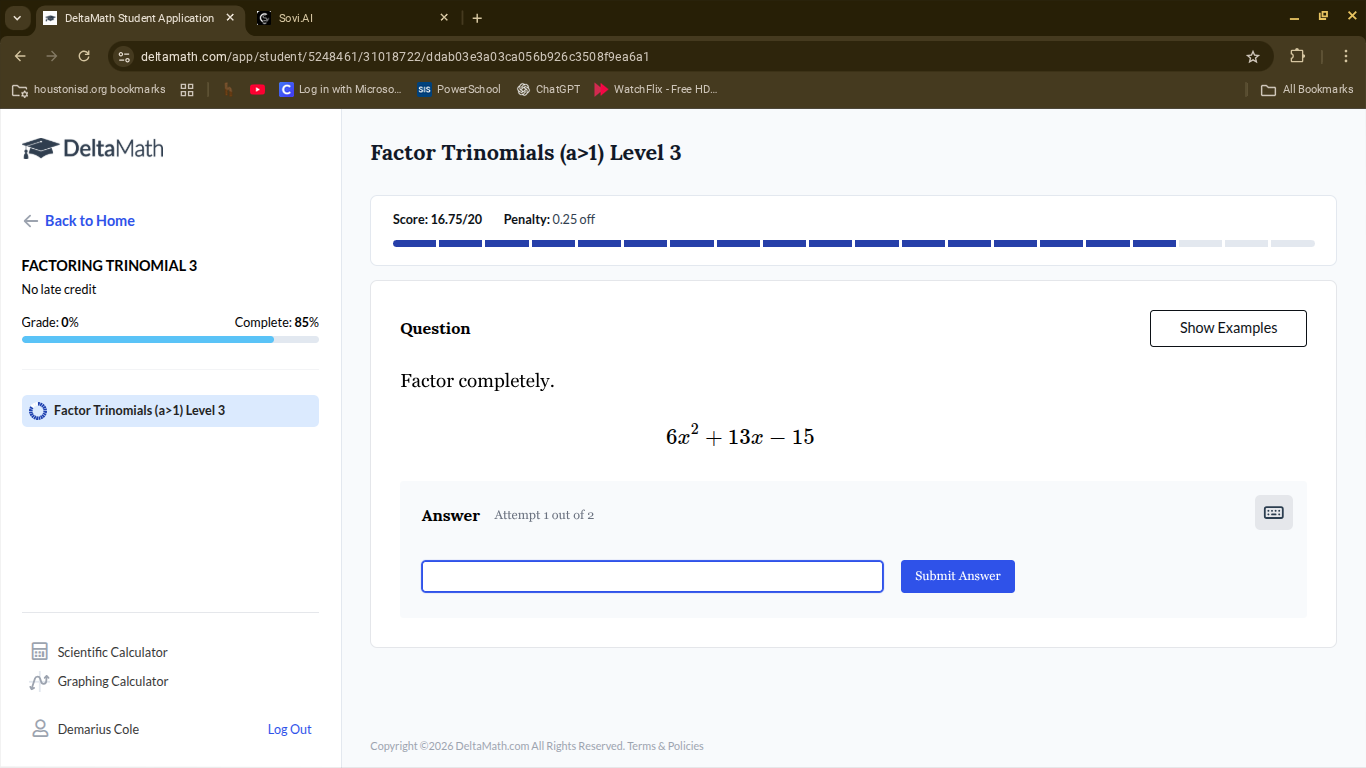Open the YouTube bookmark icon
Image resolution: width=1366 pixels, height=768 pixels.
coord(257,89)
